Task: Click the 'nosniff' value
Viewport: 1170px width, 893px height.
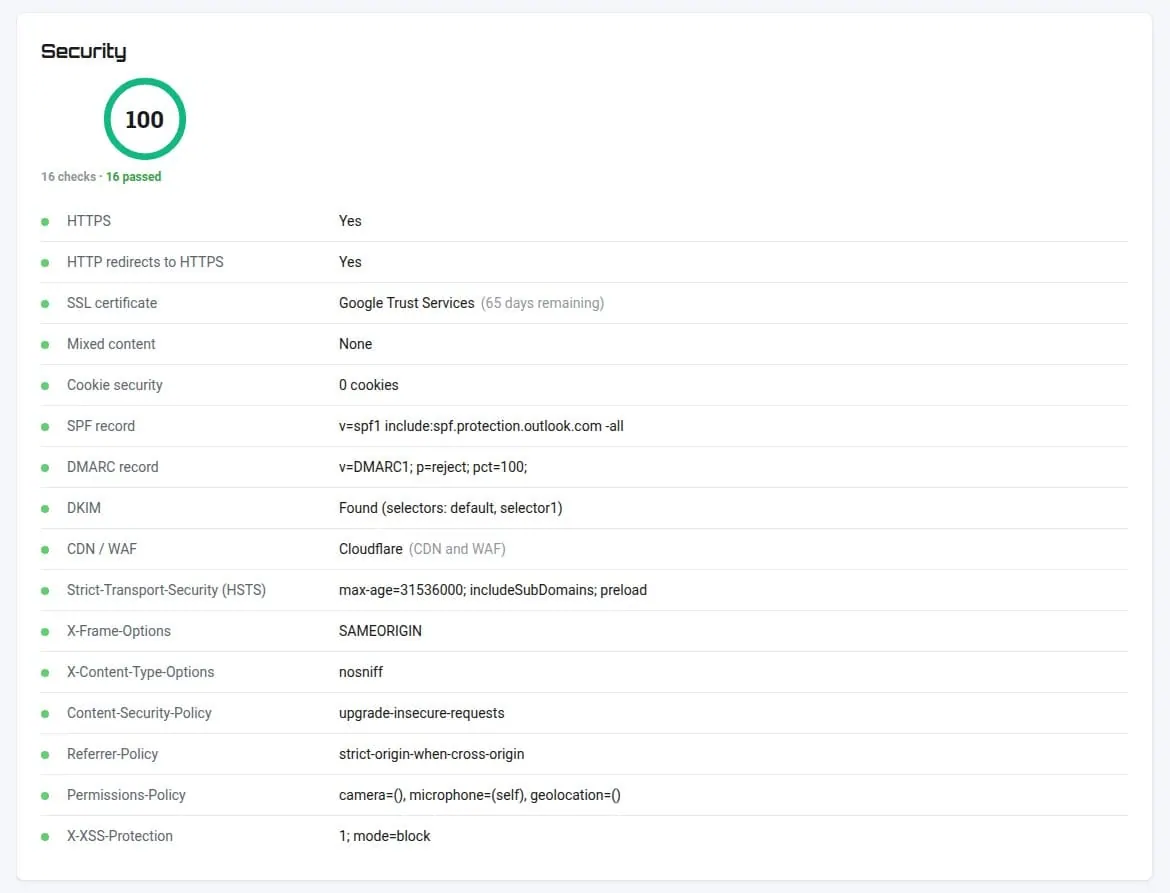Action: [x=361, y=672]
